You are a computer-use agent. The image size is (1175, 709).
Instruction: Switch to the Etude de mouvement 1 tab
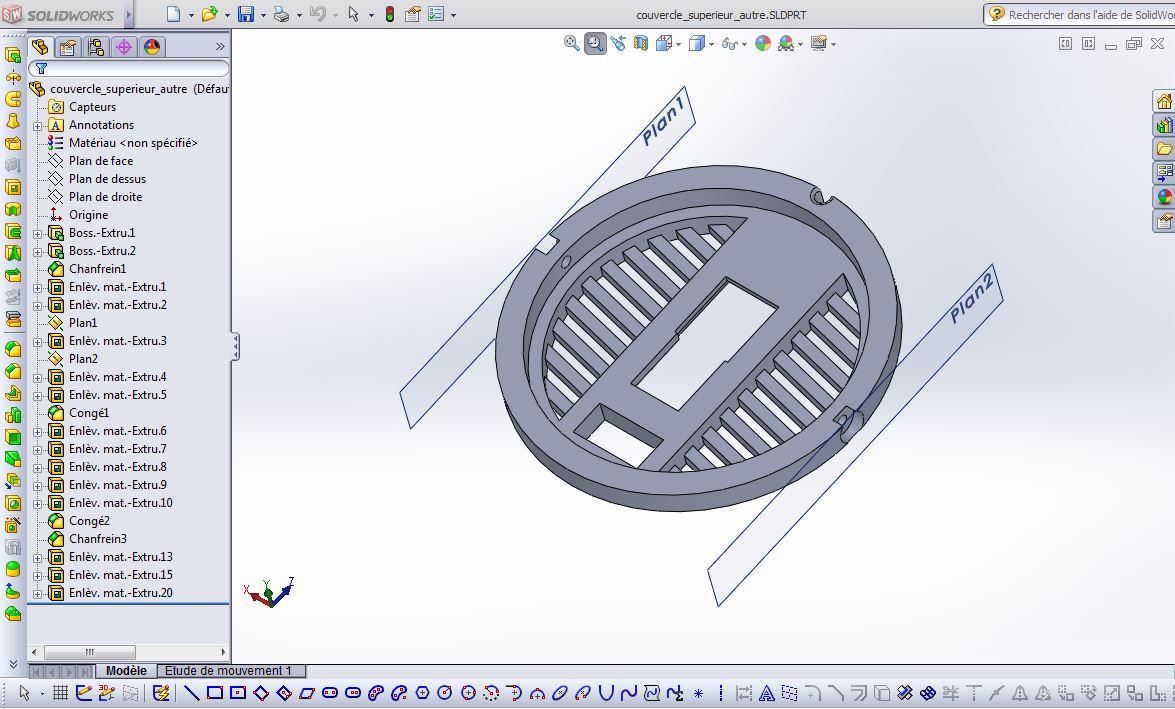pos(230,671)
